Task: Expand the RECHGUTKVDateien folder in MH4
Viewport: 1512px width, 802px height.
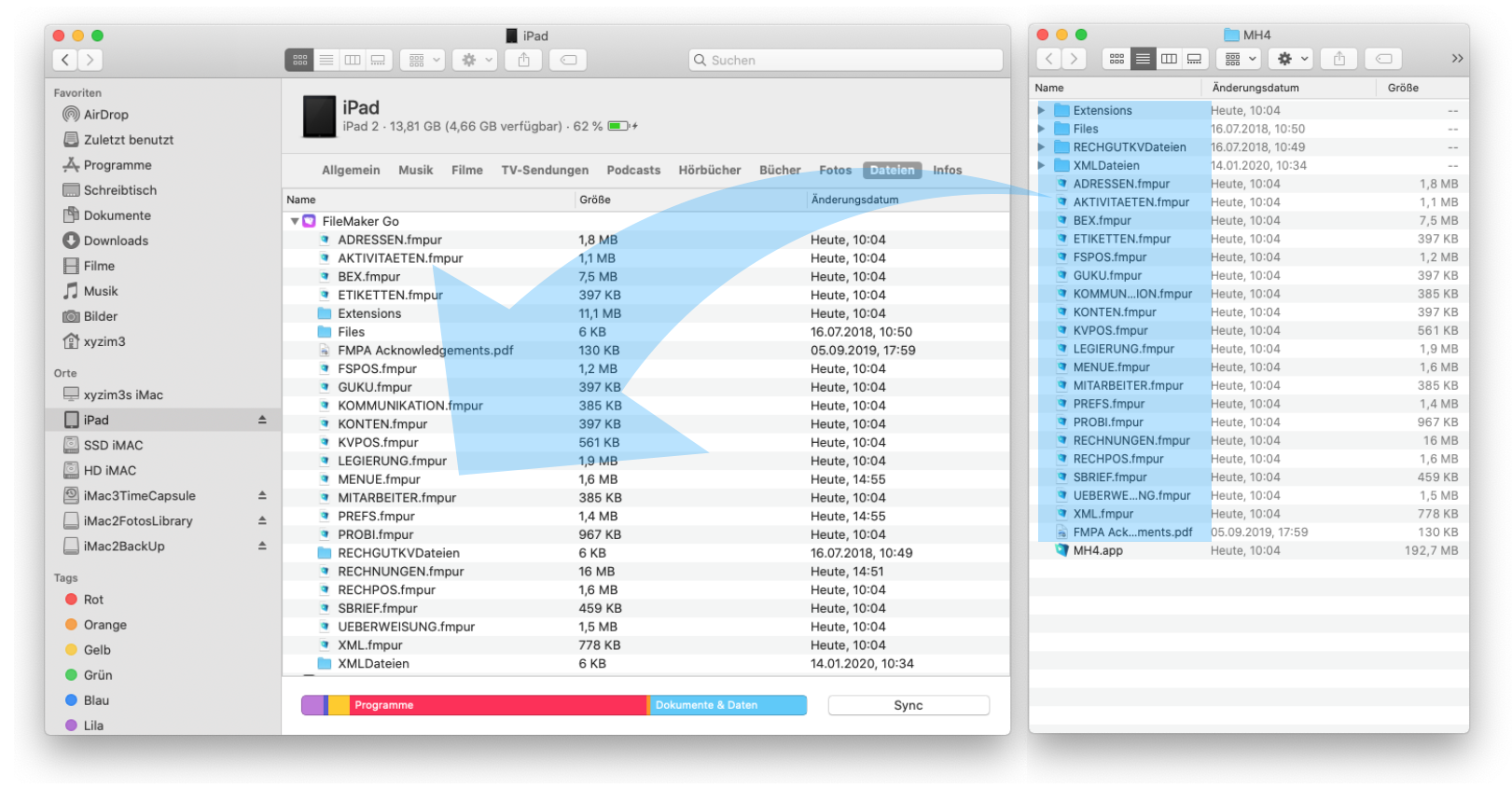Action: click(1041, 147)
